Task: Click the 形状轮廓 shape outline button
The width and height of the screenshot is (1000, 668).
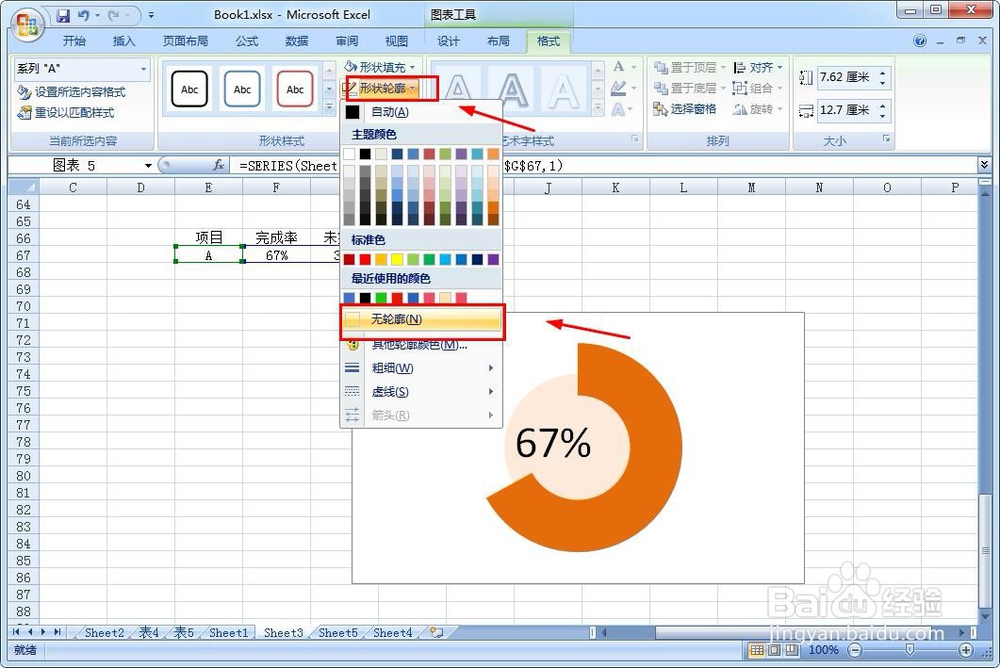Action: [381, 88]
